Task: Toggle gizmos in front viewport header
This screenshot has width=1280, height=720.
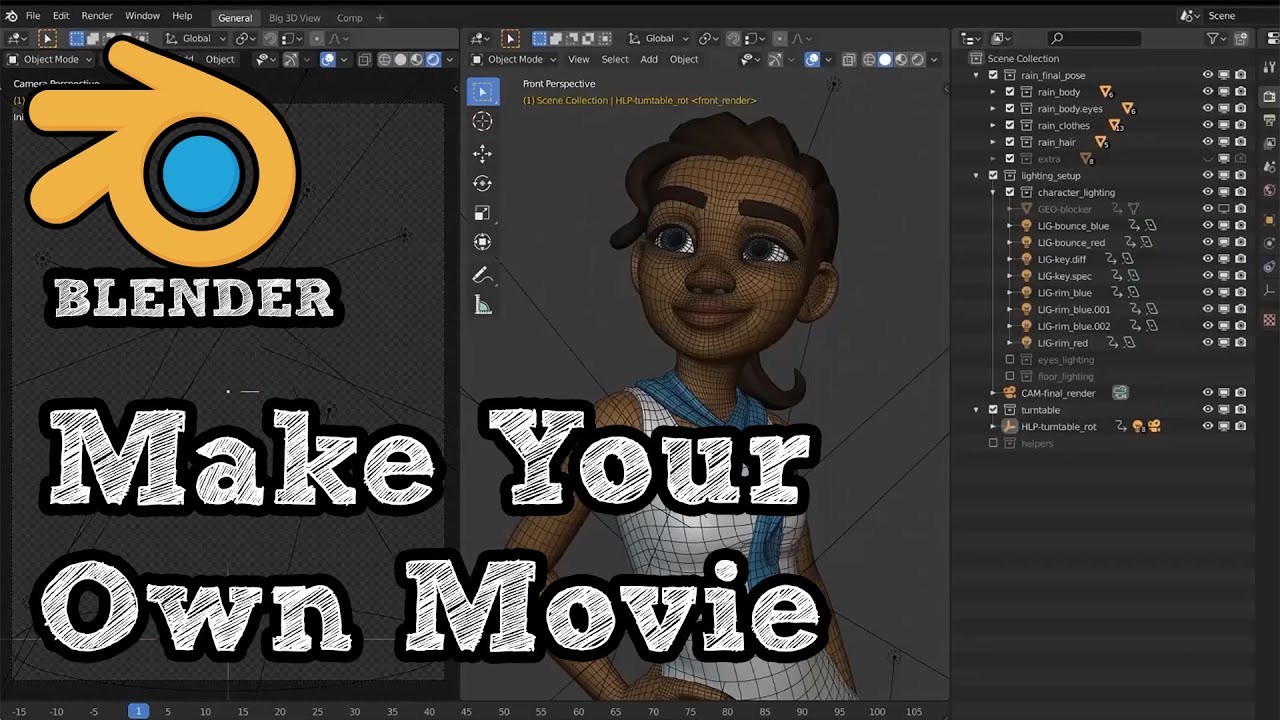Action: click(775, 59)
